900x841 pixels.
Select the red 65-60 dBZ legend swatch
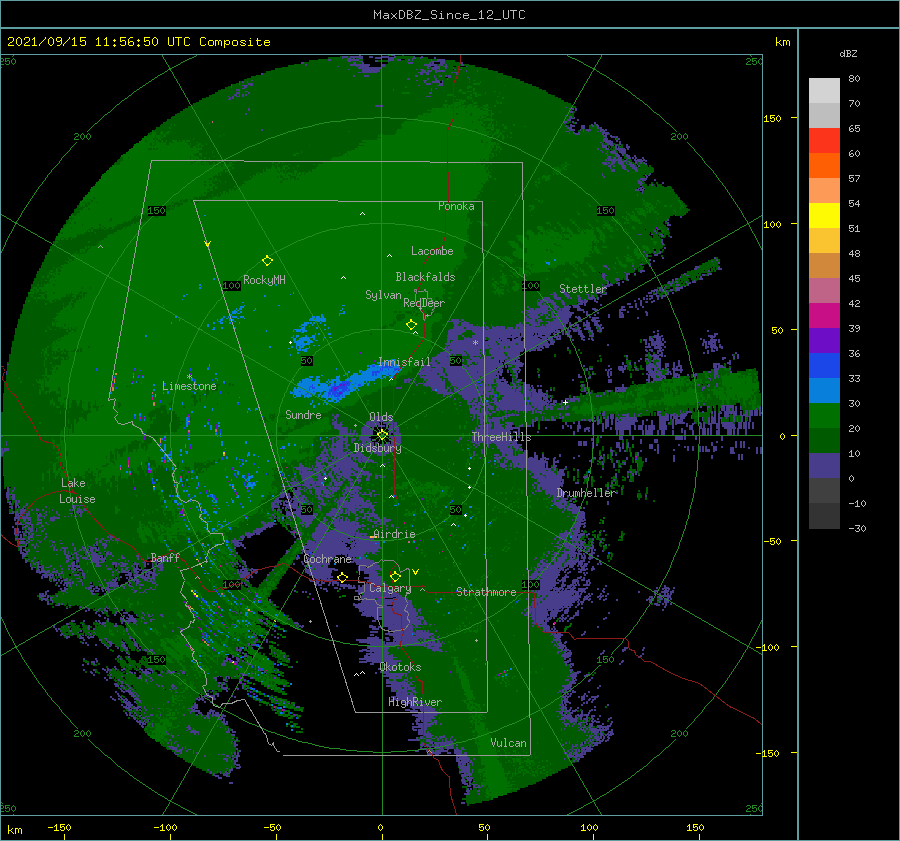[x=824, y=141]
